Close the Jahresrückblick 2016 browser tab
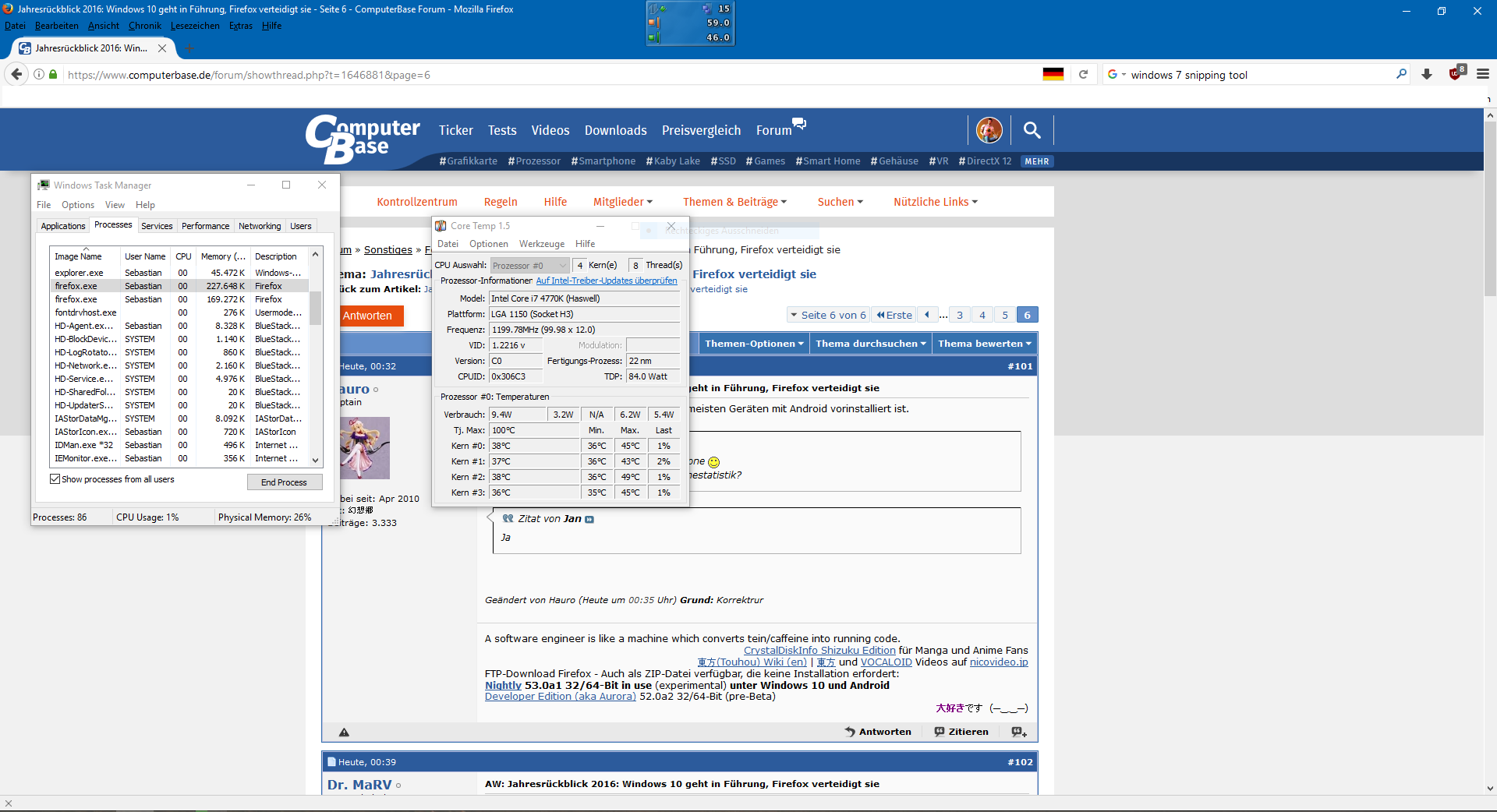The width and height of the screenshot is (1497, 812). (162, 48)
